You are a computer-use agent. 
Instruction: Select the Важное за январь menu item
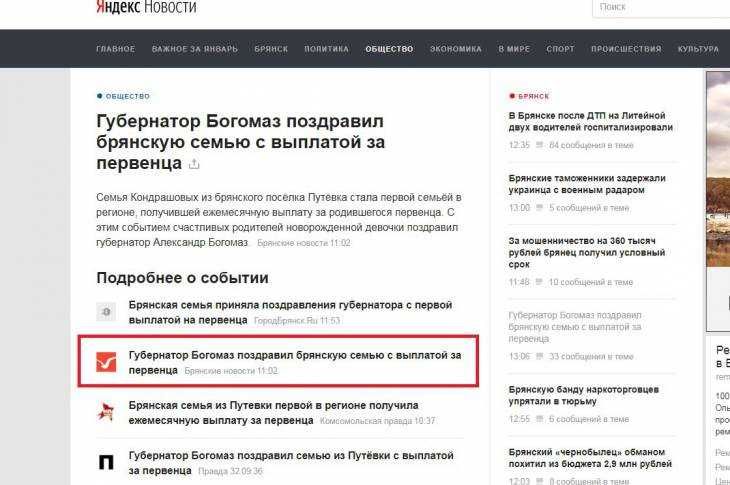194,49
